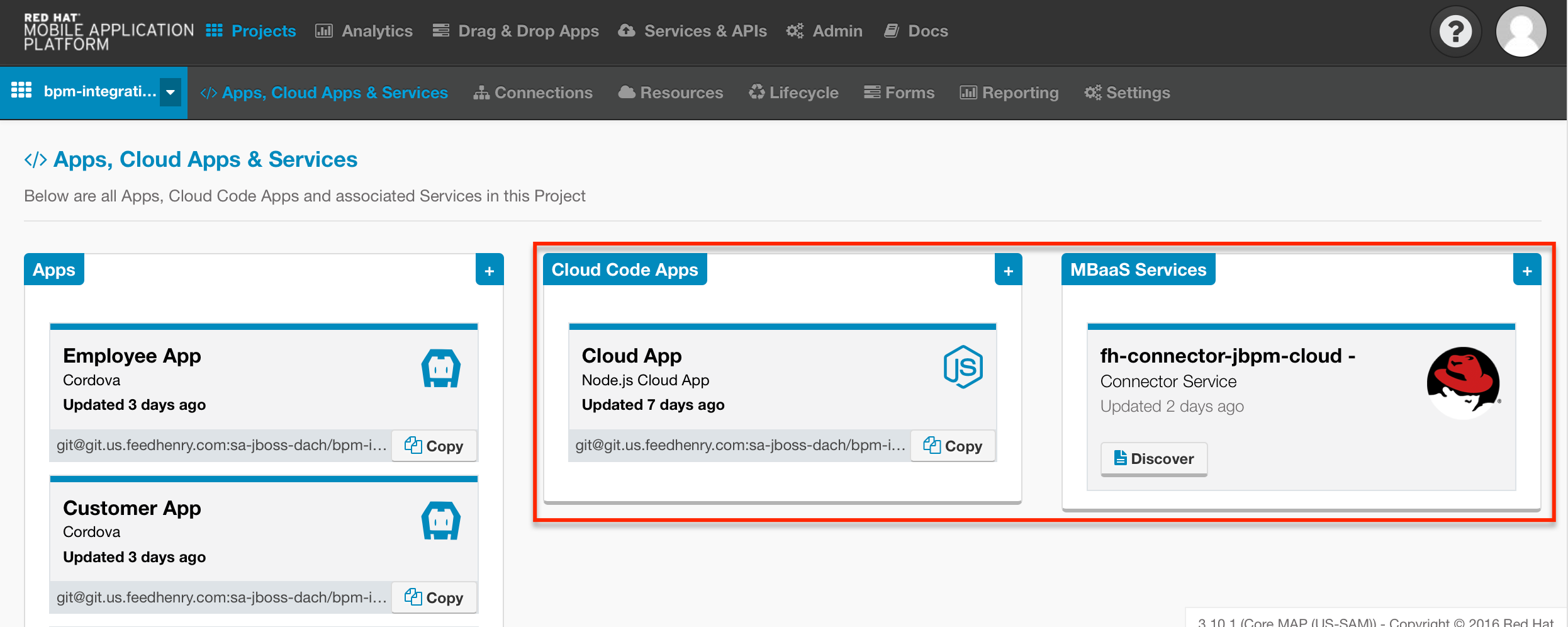Click the Apps panel header label

pyautogui.click(x=54, y=269)
